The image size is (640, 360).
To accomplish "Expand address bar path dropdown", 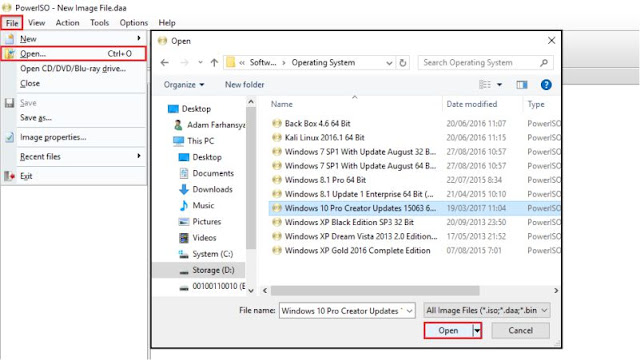I will point(389,63).
